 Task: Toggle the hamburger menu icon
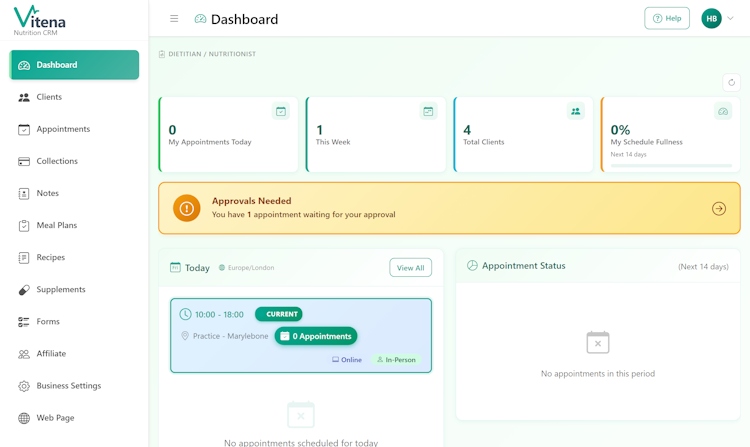[x=174, y=19]
